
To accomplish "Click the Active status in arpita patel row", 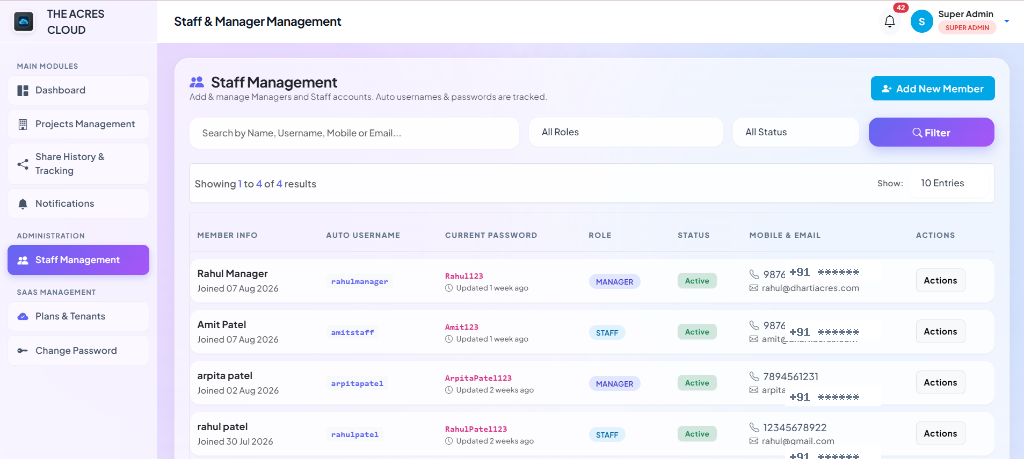I will (697, 383).
